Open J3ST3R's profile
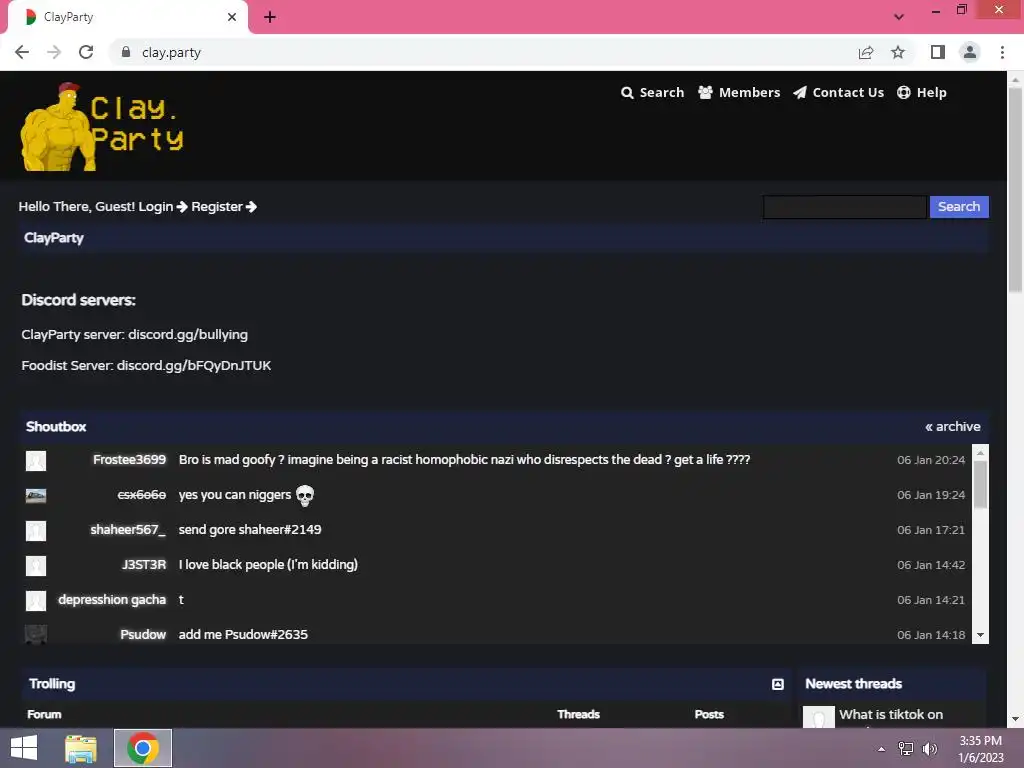Screen dimensions: 1024x768 (144, 565)
